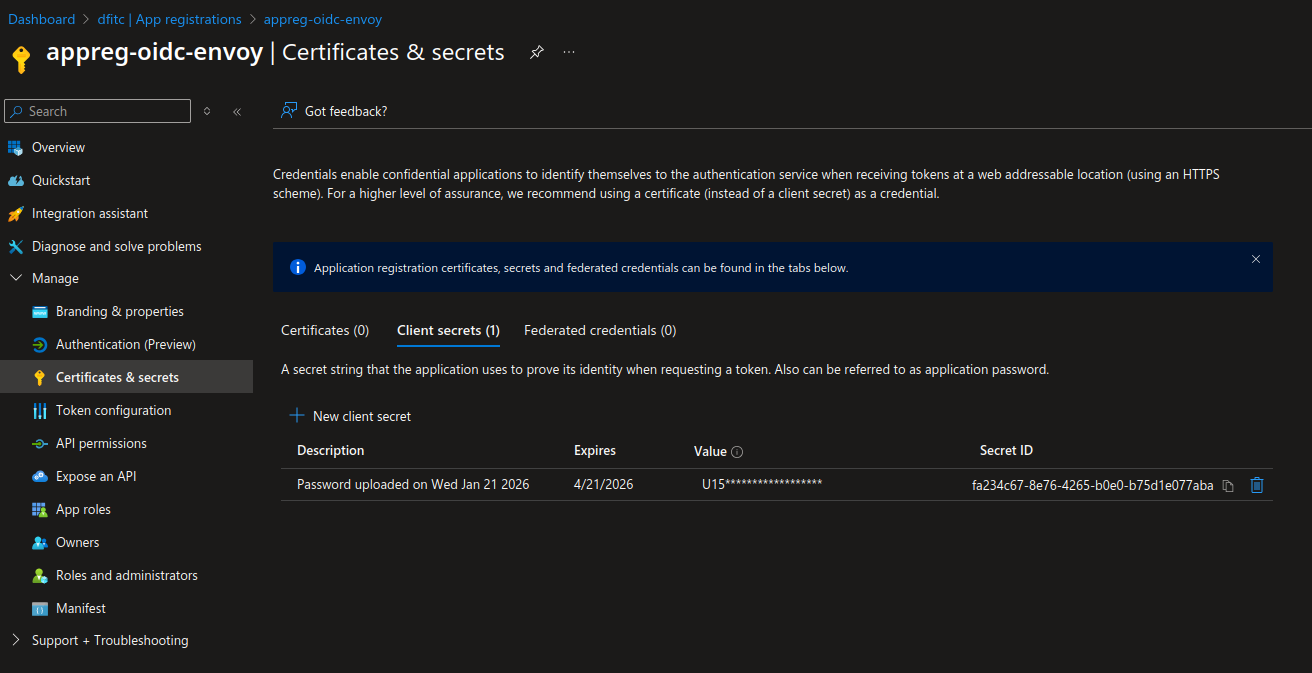Image resolution: width=1312 pixels, height=673 pixels.
Task: Click the Got feedback icon
Action: click(x=289, y=111)
